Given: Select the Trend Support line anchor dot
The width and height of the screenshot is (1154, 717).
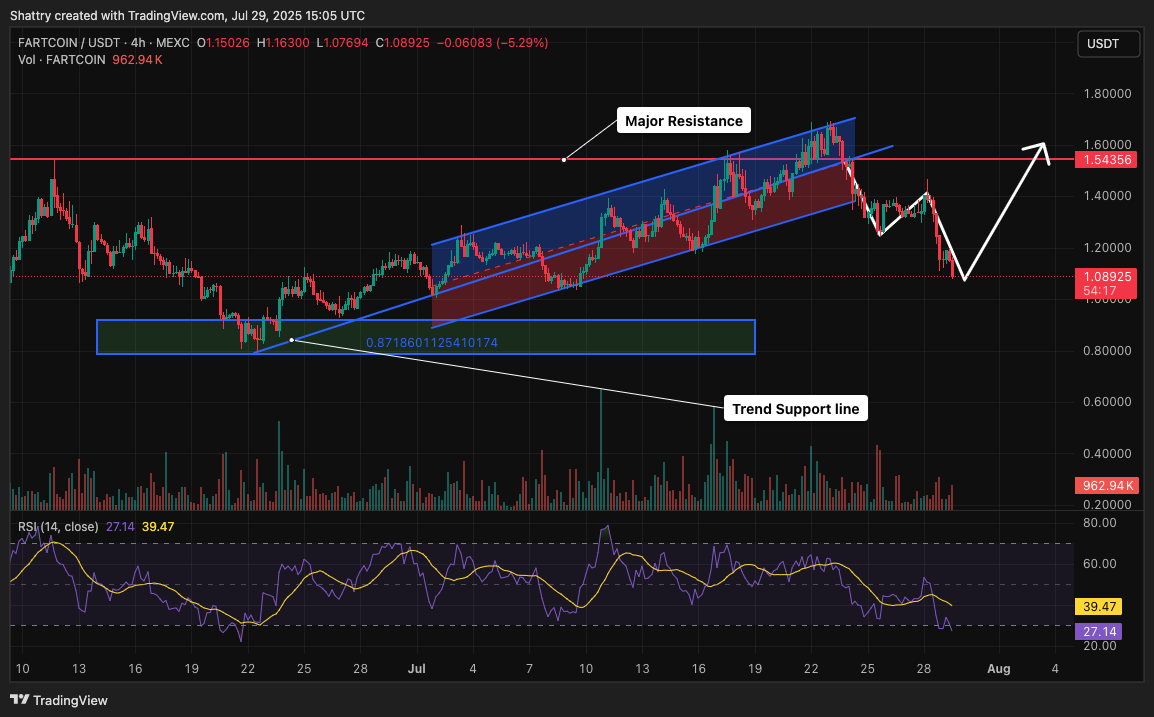Looking at the screenshot, I should (291, 340).
